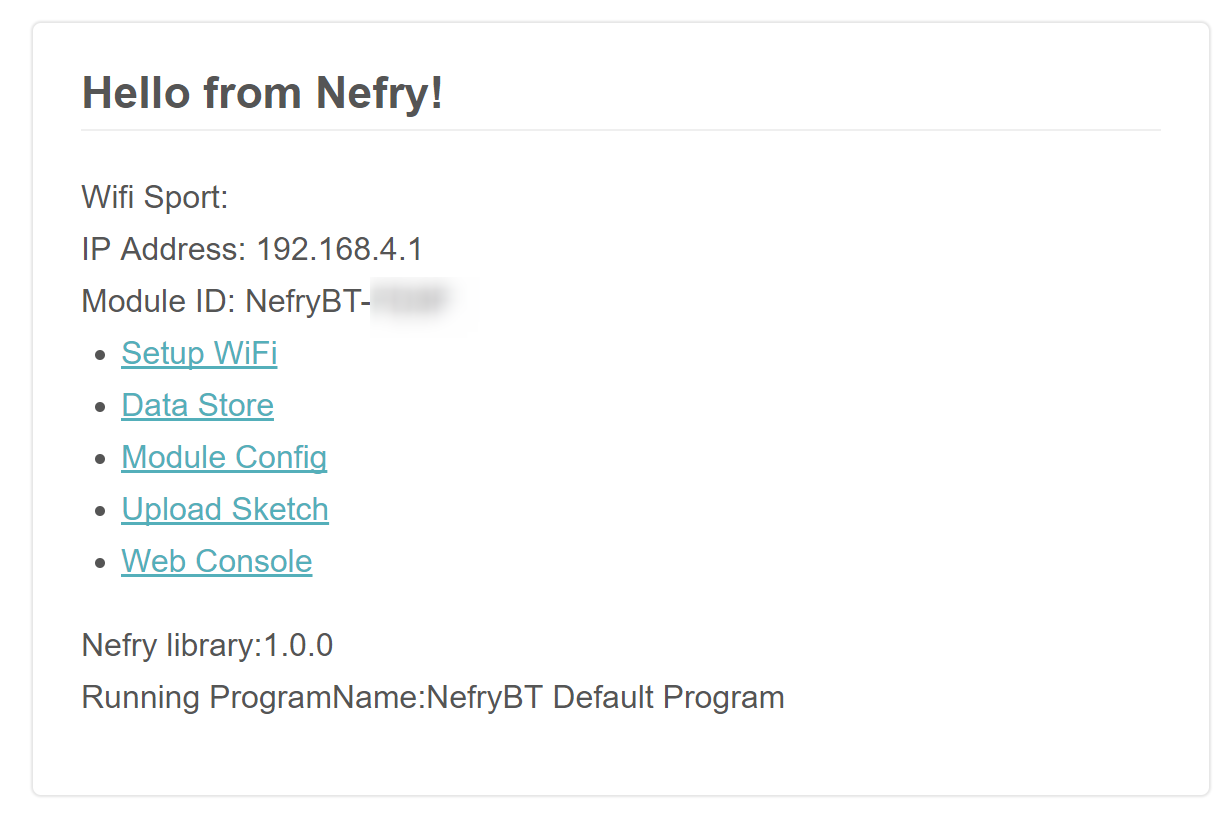Click the bullet beside Data Store

99,407
